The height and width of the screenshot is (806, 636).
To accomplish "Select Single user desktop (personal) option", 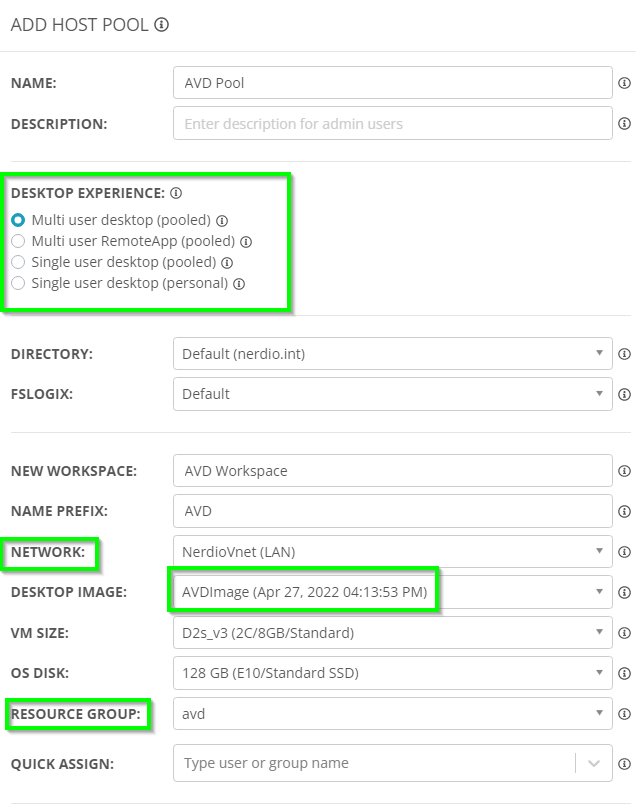I will point(18,283).
